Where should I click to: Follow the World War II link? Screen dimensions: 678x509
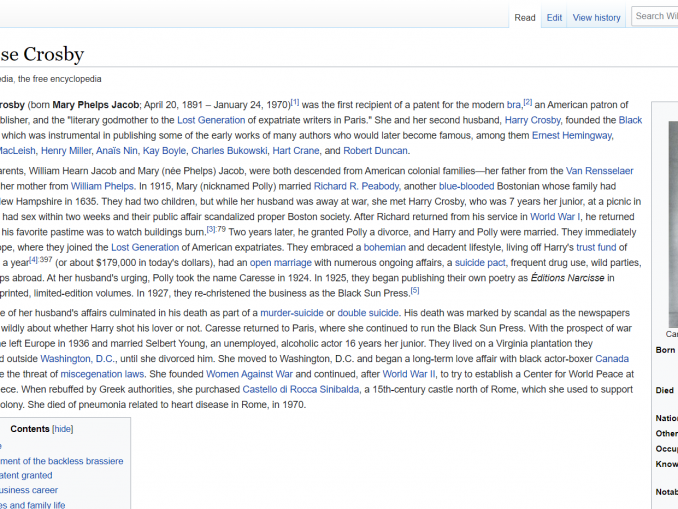(x=409, y=374)
